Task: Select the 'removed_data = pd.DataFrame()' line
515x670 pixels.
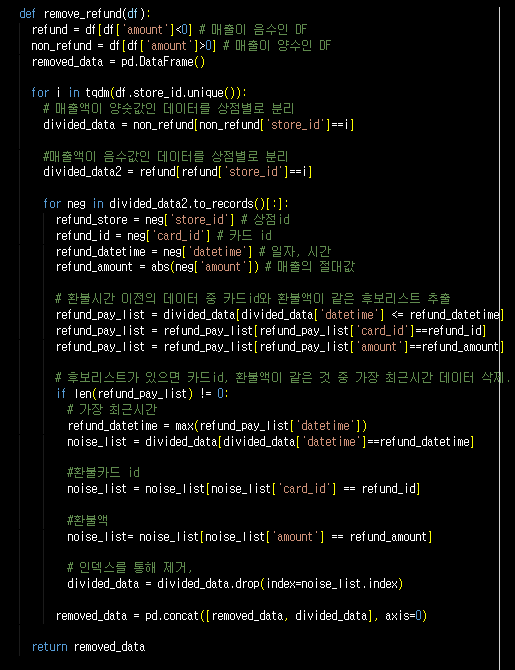Action: [x=118, y=62]
